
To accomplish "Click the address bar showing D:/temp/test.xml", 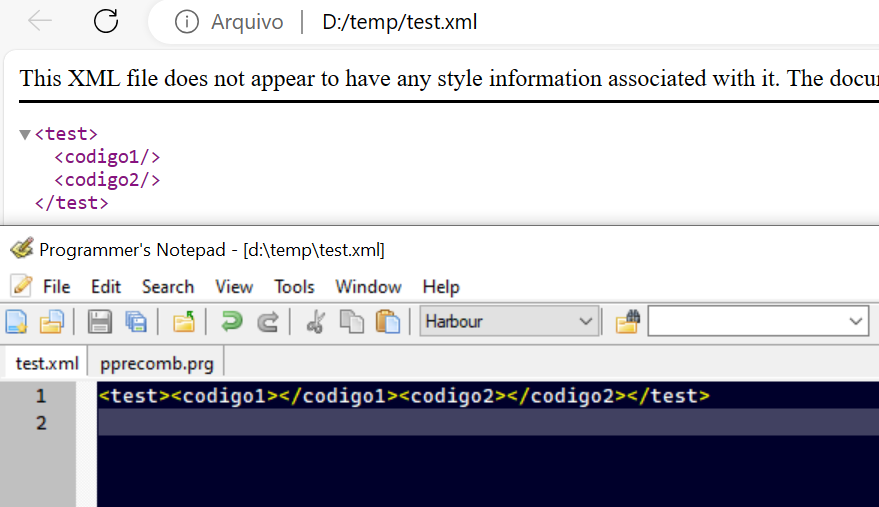I will tap(400, 21).
